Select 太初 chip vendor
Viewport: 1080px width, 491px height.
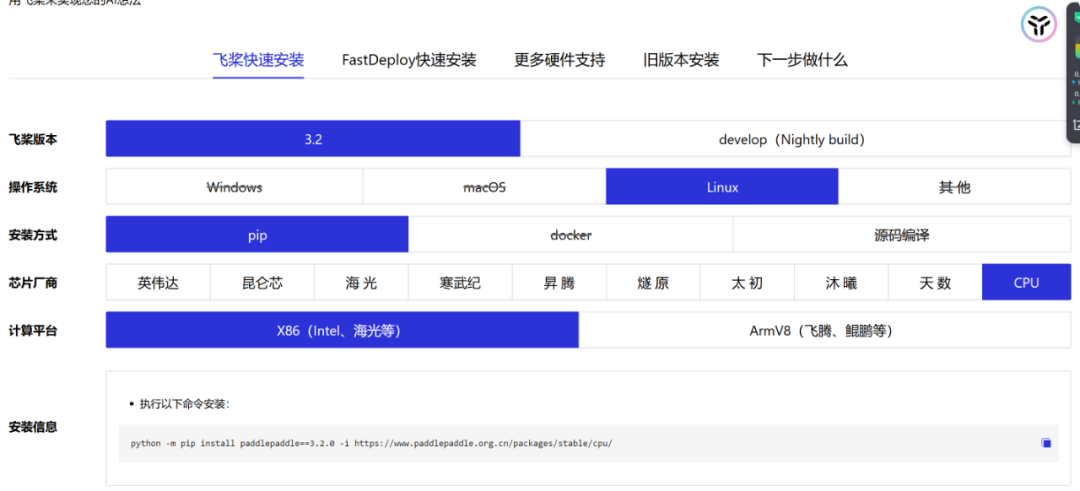747,282
